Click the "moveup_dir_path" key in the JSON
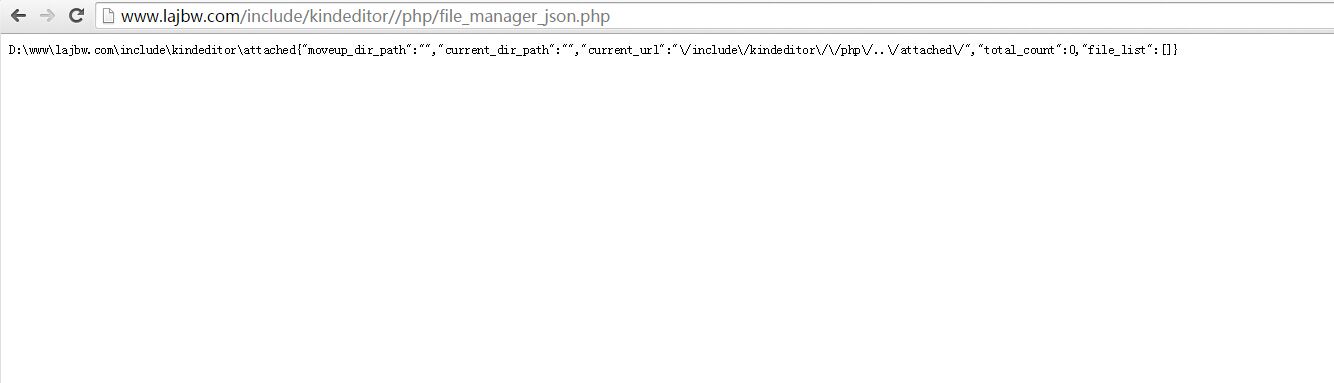 click(x=352, y=50)
